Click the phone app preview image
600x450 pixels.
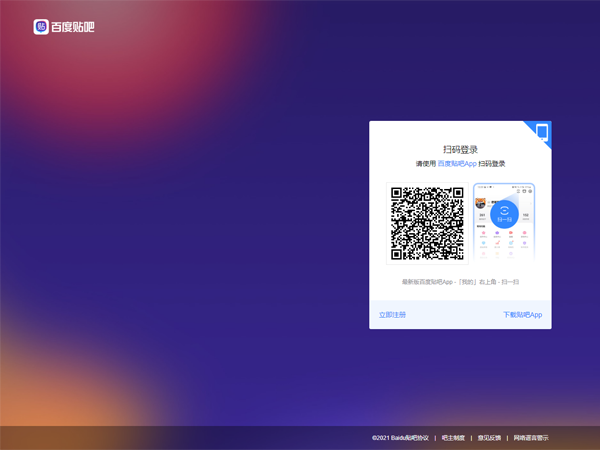coord(504,223)
